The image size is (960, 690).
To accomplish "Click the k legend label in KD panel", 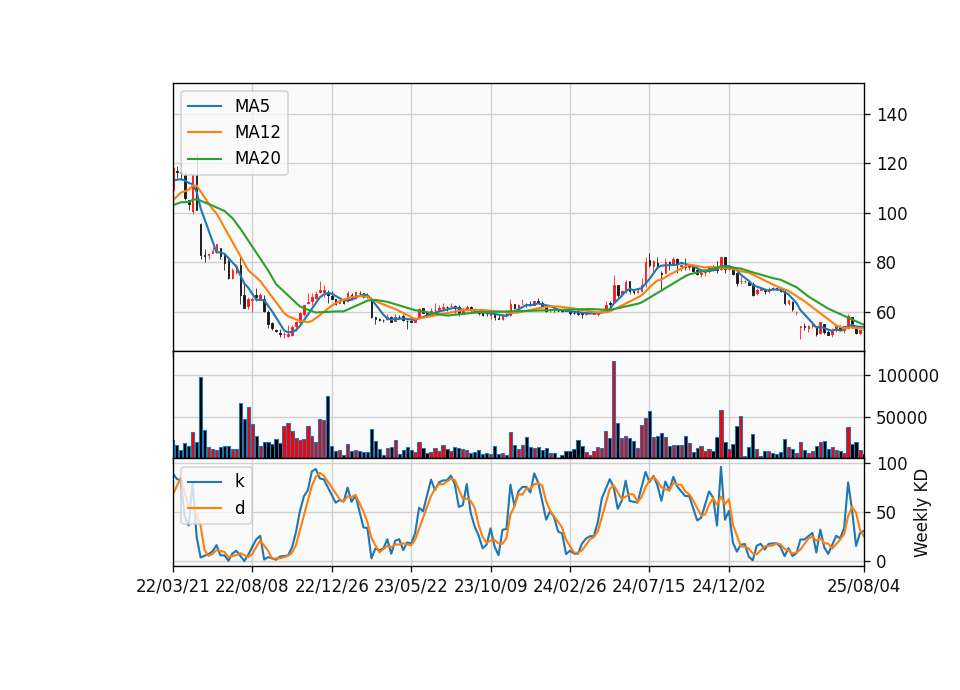I will [239, 481].
